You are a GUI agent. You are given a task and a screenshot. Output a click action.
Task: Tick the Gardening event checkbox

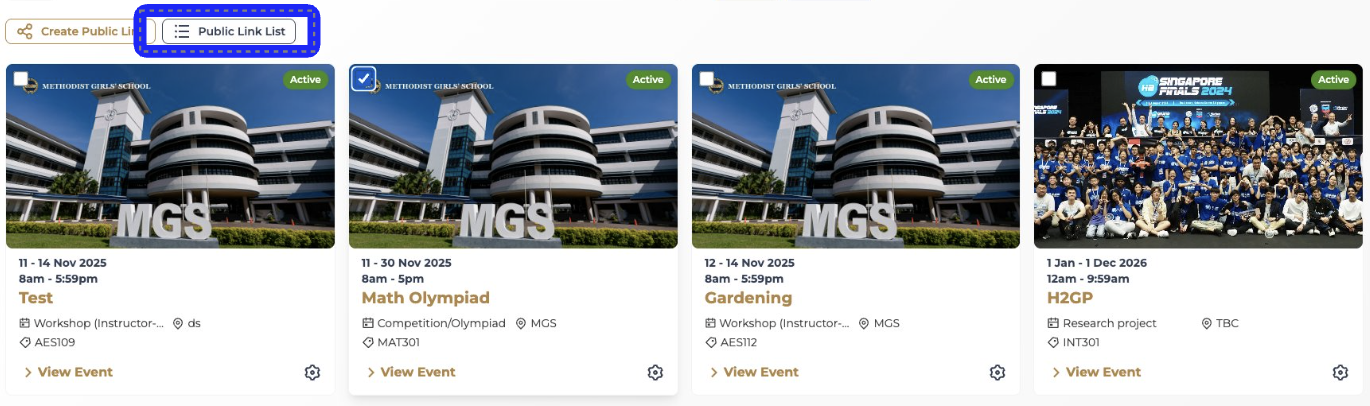(x=707, y=79)
